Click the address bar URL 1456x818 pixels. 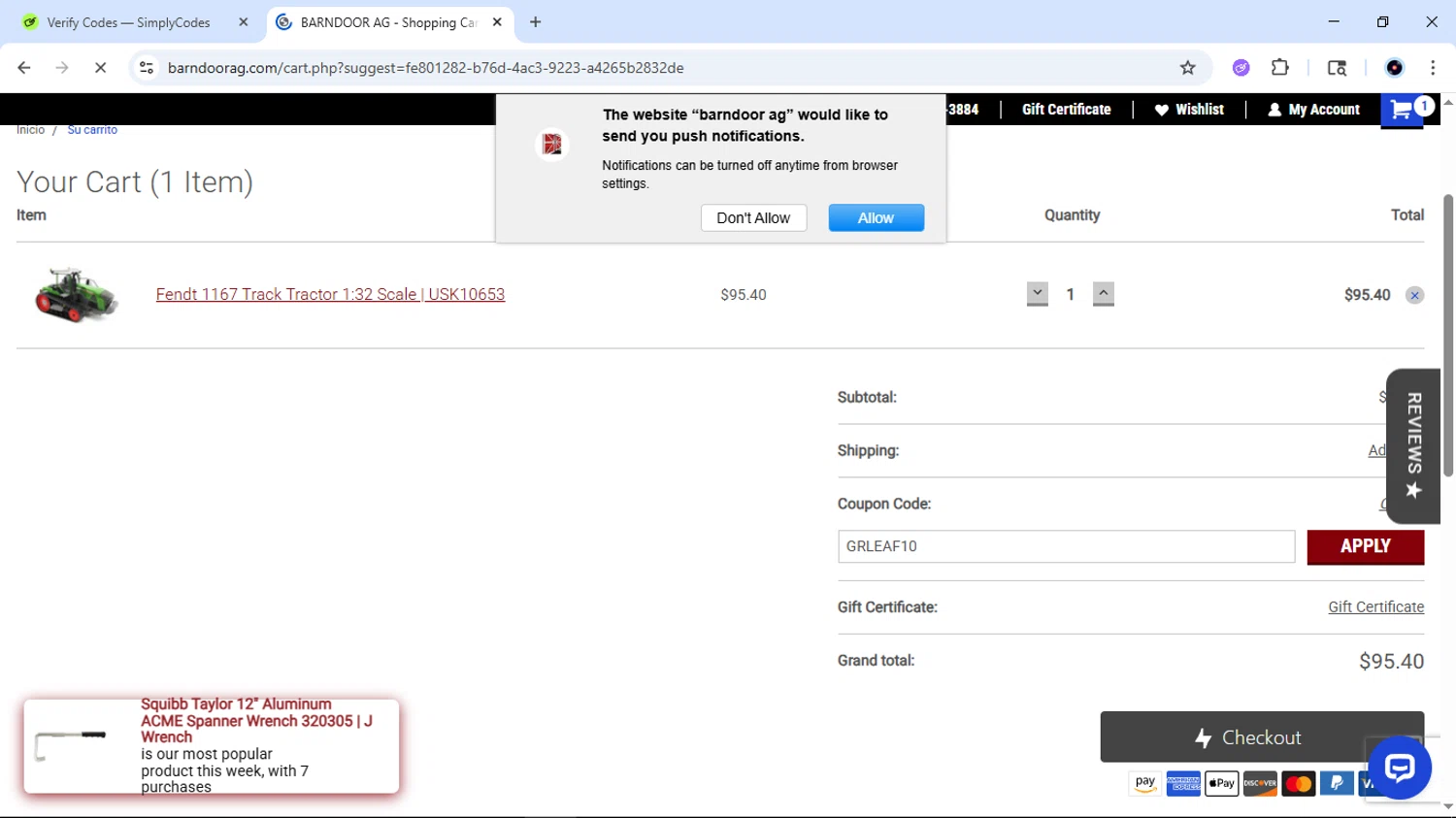(425, 68)
